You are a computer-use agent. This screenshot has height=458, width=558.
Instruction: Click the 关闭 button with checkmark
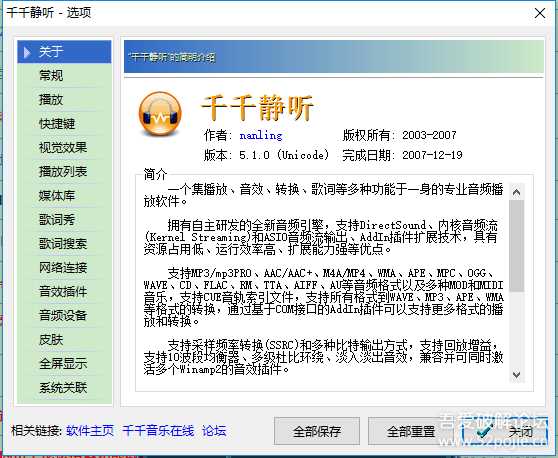505,431
